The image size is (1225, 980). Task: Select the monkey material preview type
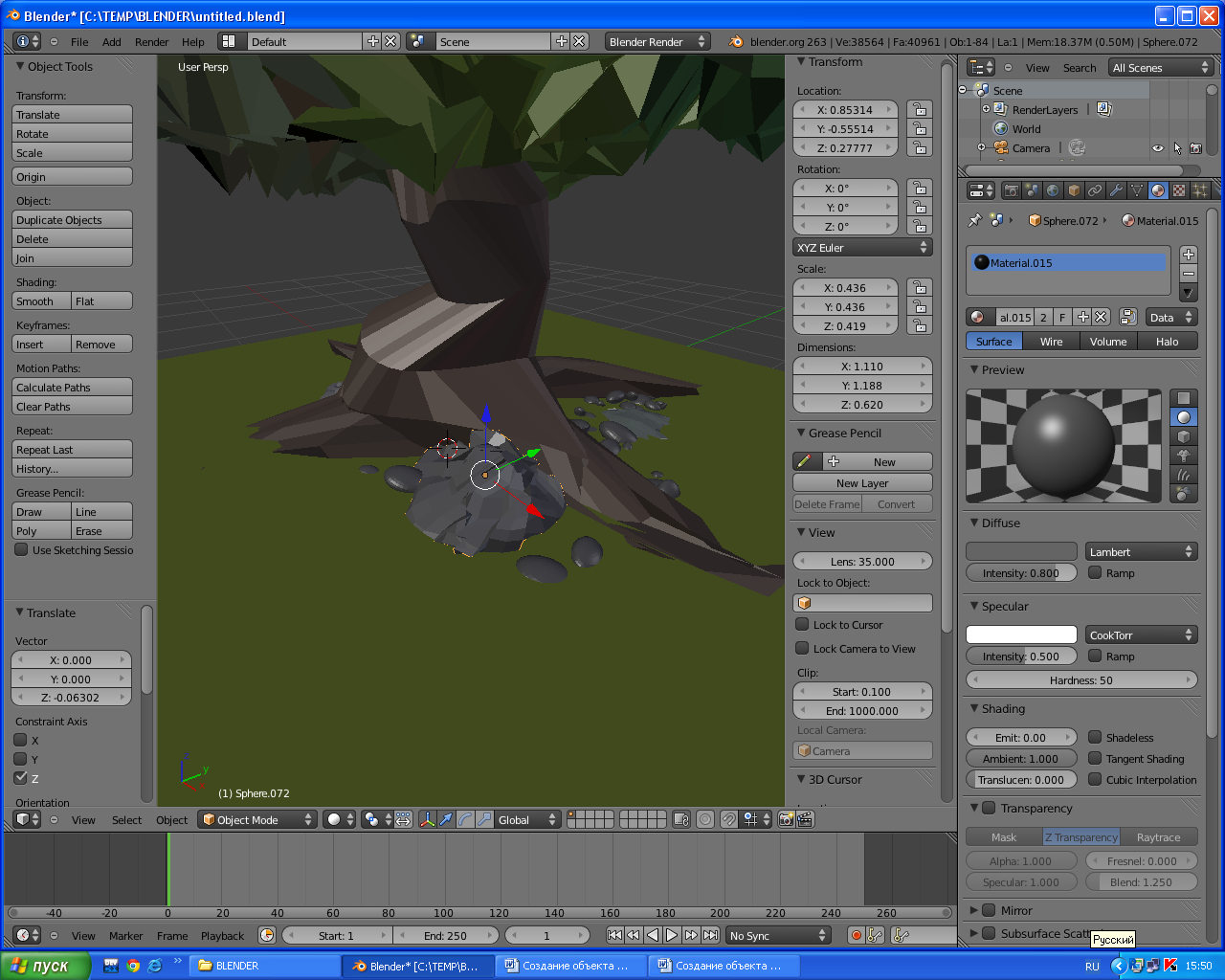(x=1184, y=456)
